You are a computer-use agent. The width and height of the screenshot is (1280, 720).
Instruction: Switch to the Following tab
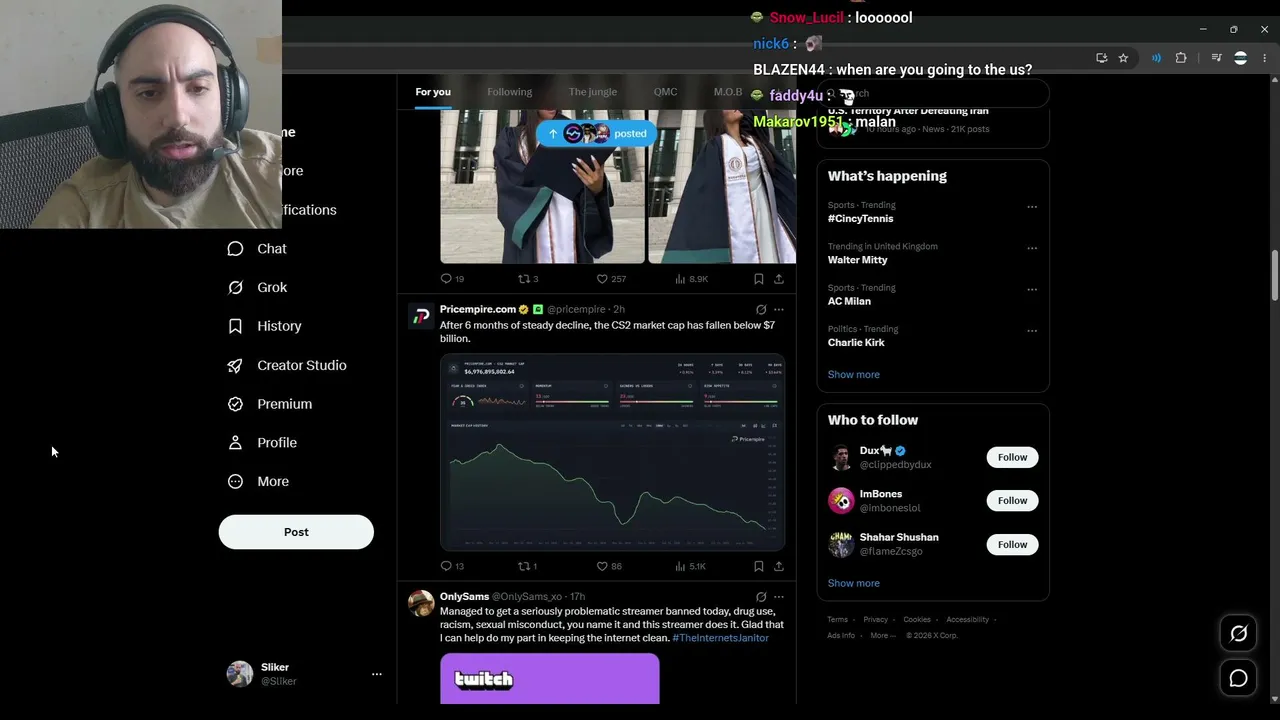(510, 92)
